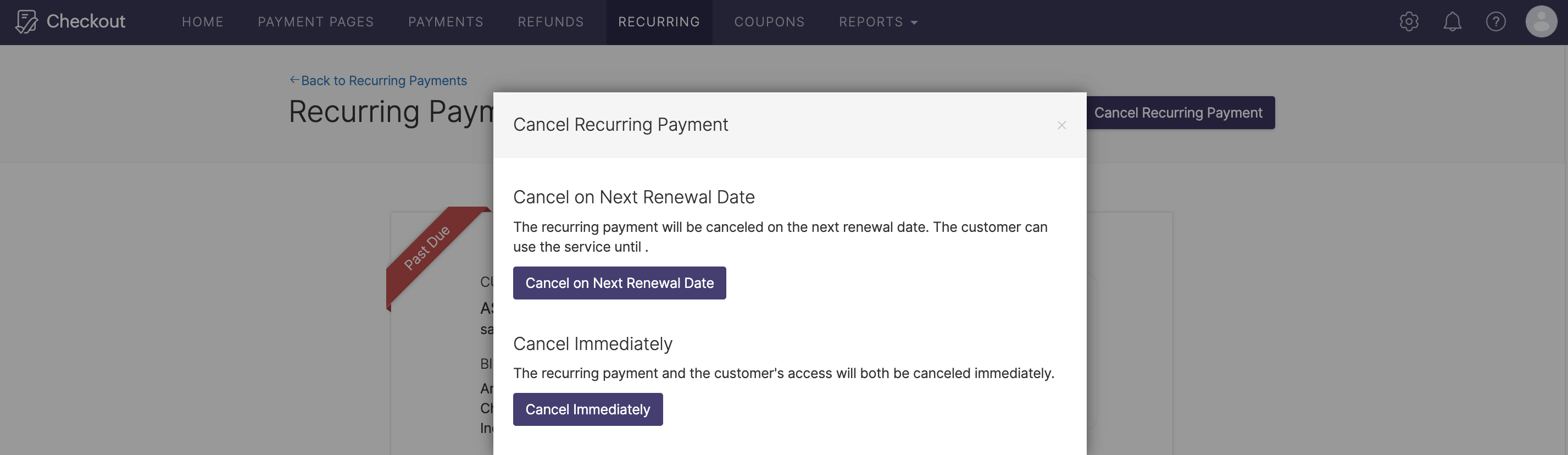1568x455 pixels.
Task: Expand the Reports dropdown
Action: (877, 22)
